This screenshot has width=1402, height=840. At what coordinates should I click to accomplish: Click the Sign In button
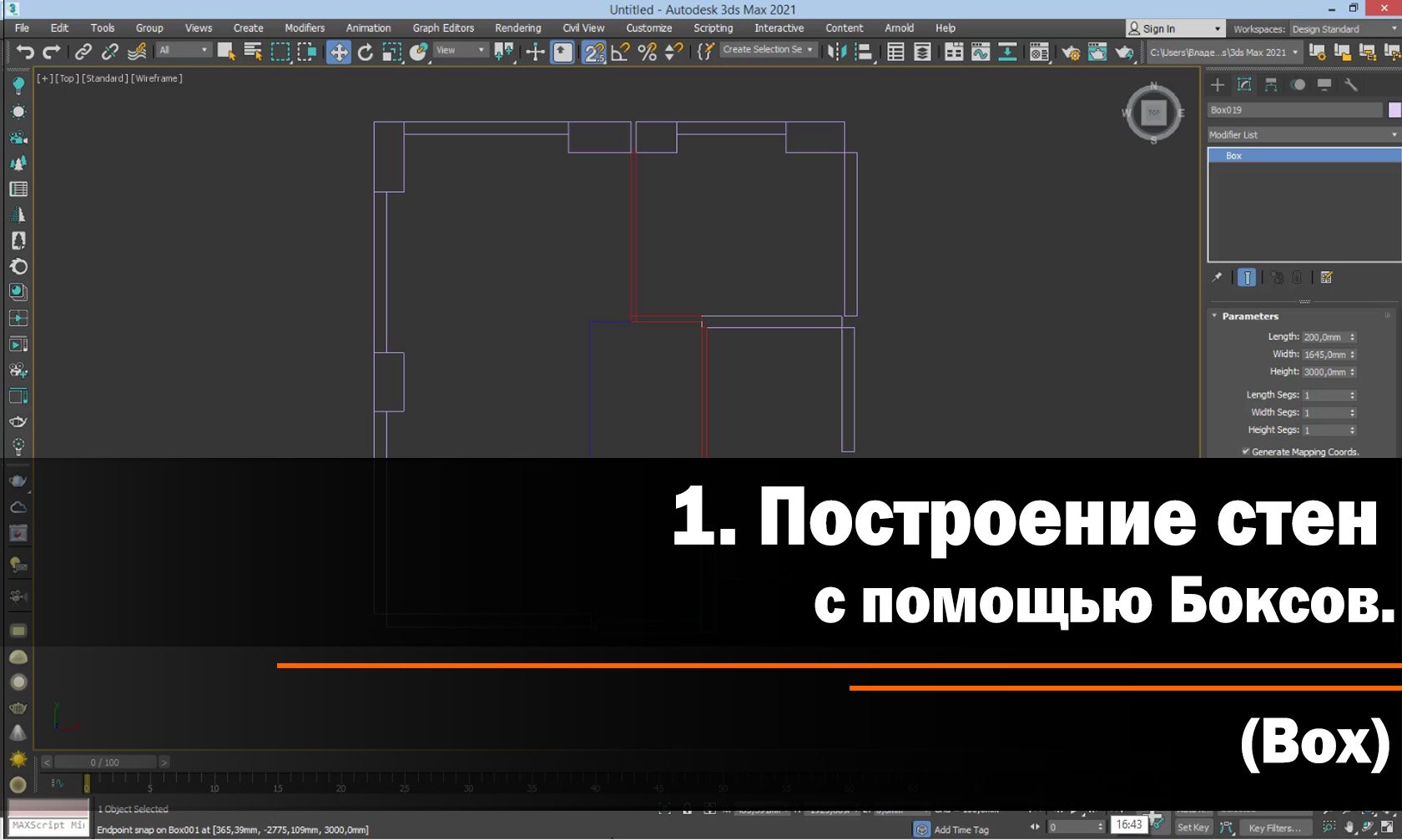click(1160, 28)
